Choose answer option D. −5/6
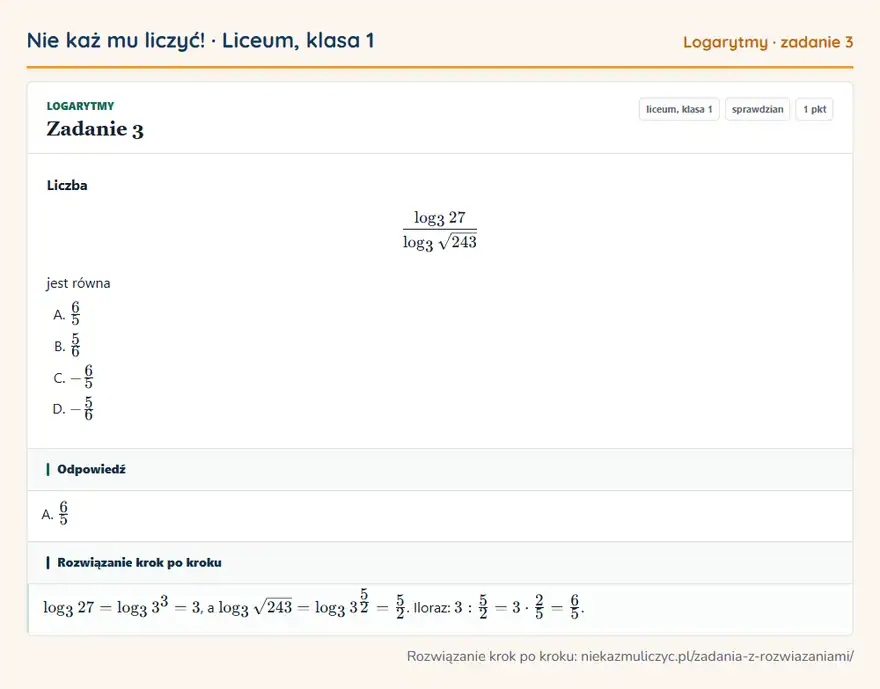This screenshot has width=880, height=689. [x=73, y=408]
